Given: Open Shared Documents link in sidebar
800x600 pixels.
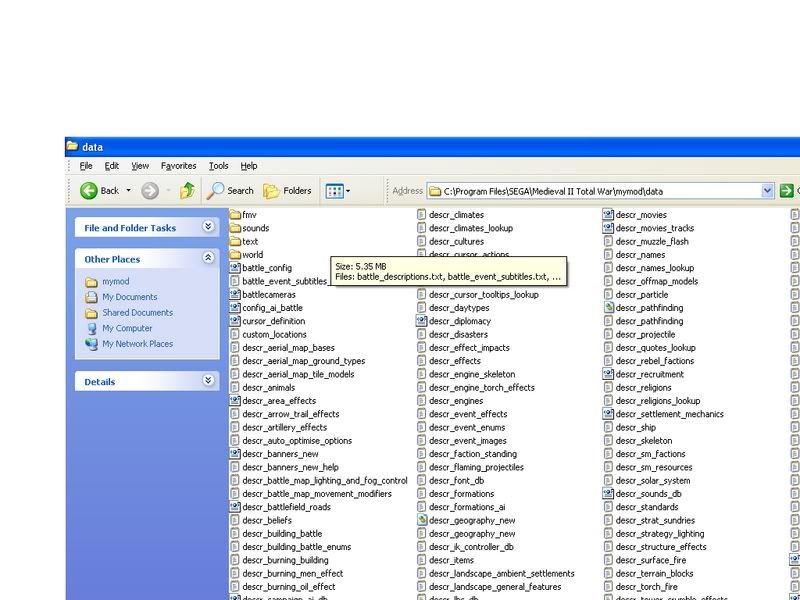Looking at the screenshot, I should pos(137,313).
